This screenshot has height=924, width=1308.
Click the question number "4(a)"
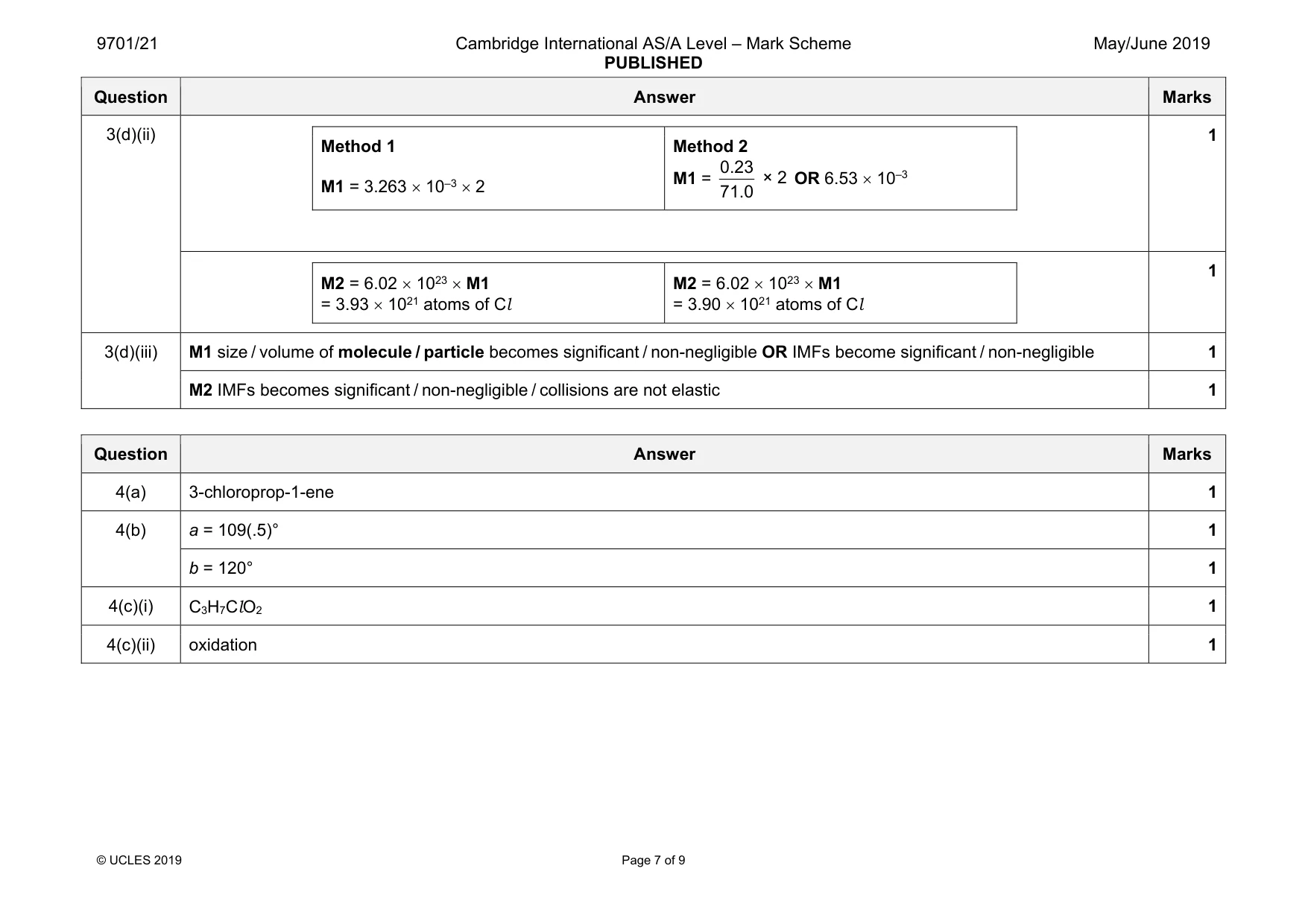[130, 492]
